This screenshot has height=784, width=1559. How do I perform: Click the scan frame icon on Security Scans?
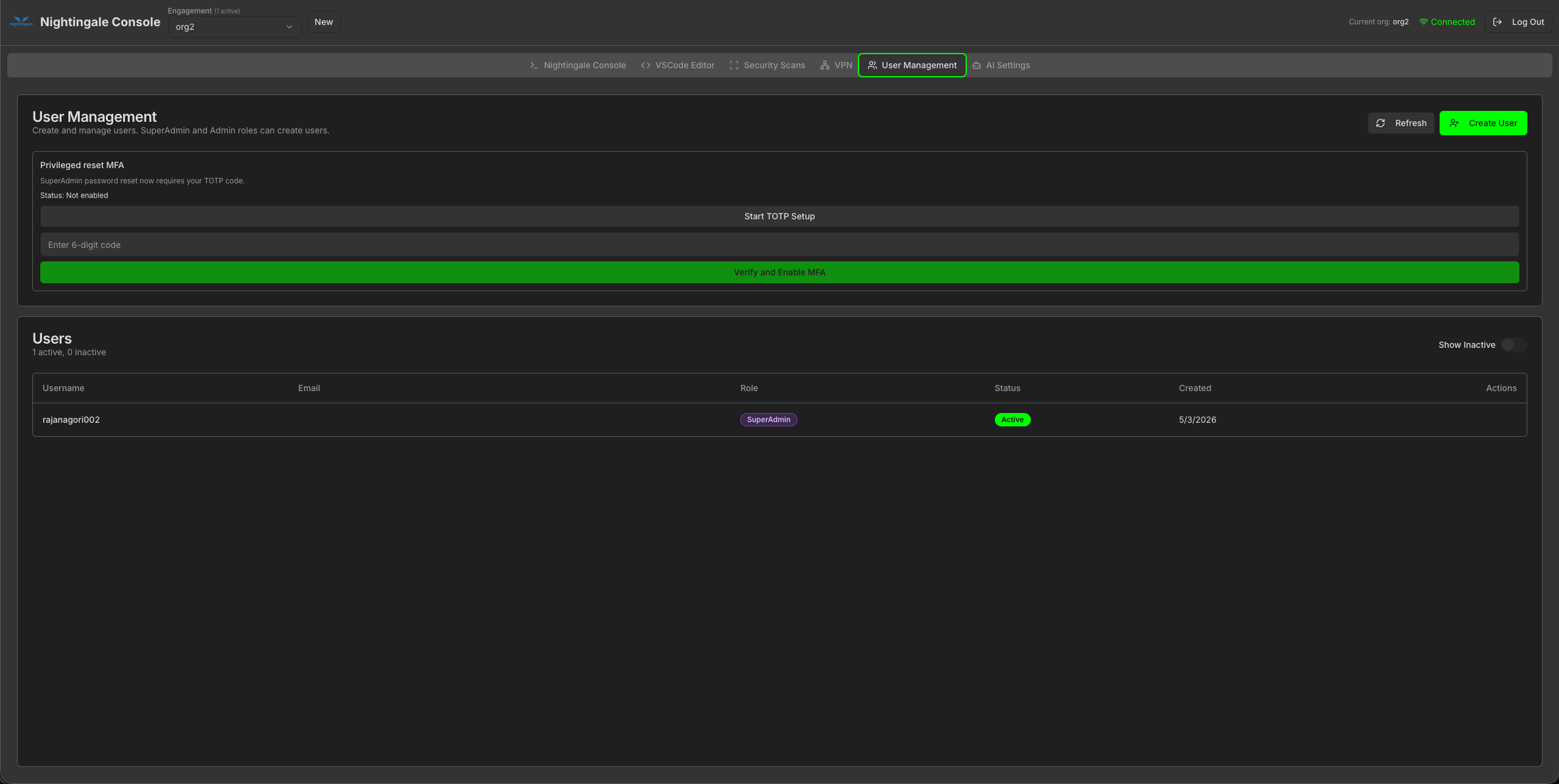(734, 65)
